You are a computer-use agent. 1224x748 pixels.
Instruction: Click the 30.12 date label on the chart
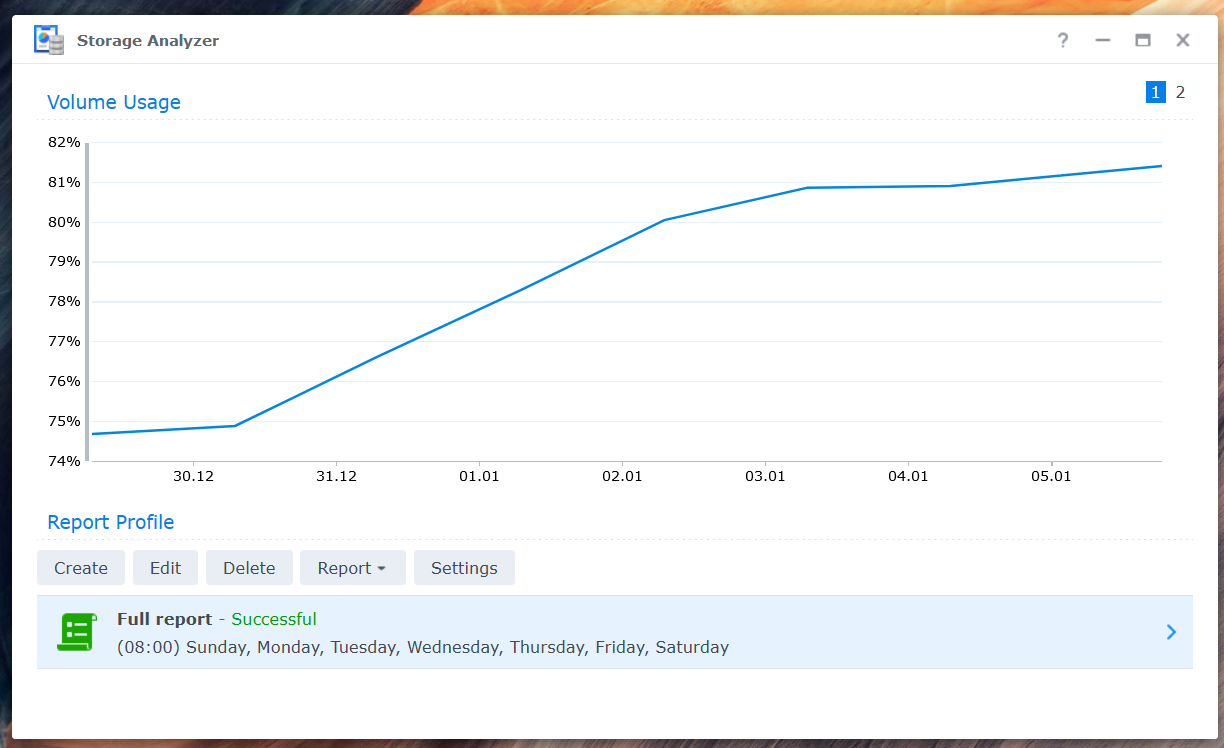pos(193,476)
